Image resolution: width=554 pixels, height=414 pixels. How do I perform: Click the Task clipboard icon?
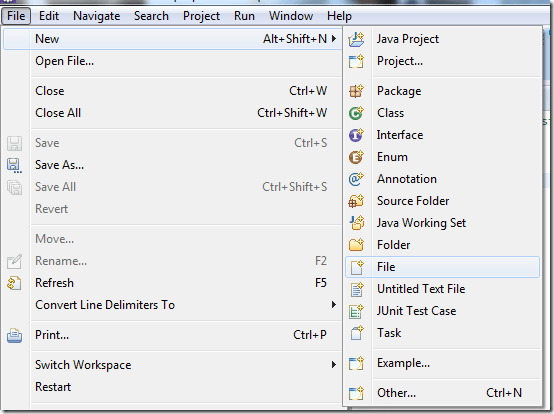(x=357, y=333)
